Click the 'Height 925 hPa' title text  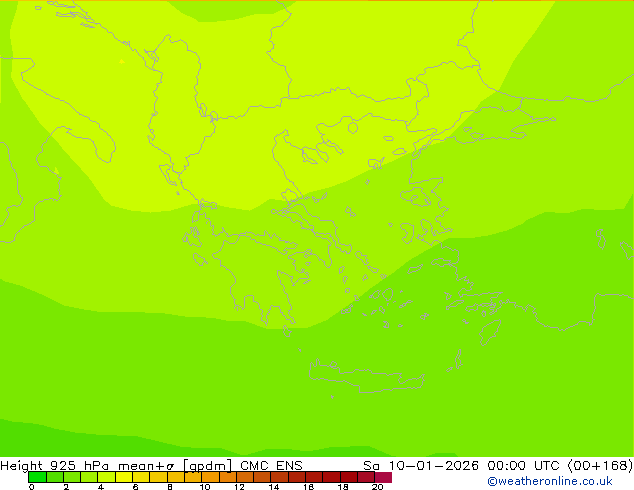click(55, 466)
